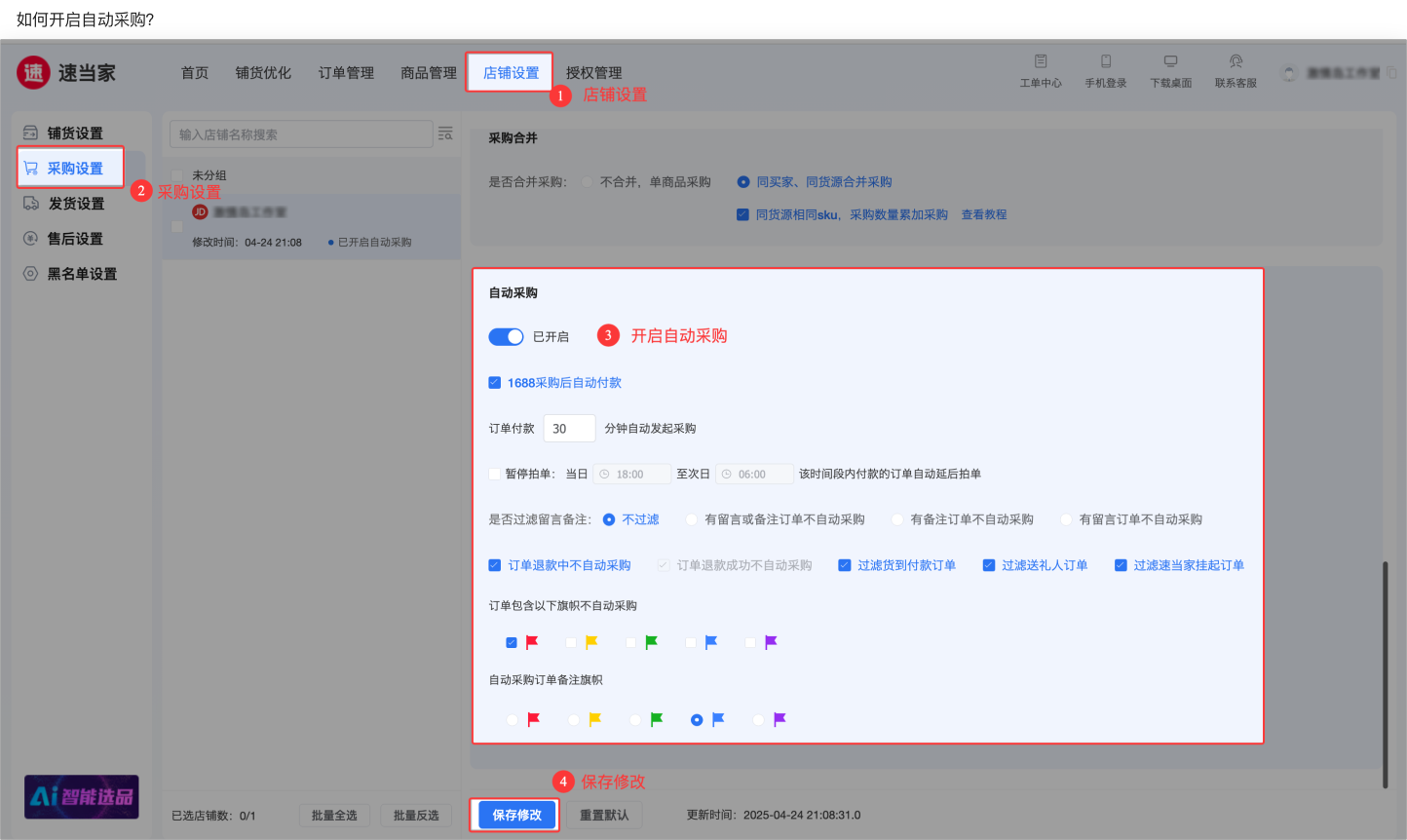
Task: Select the purple flag for 自动采购订单备注旗帜
Action: coord(759,720)
